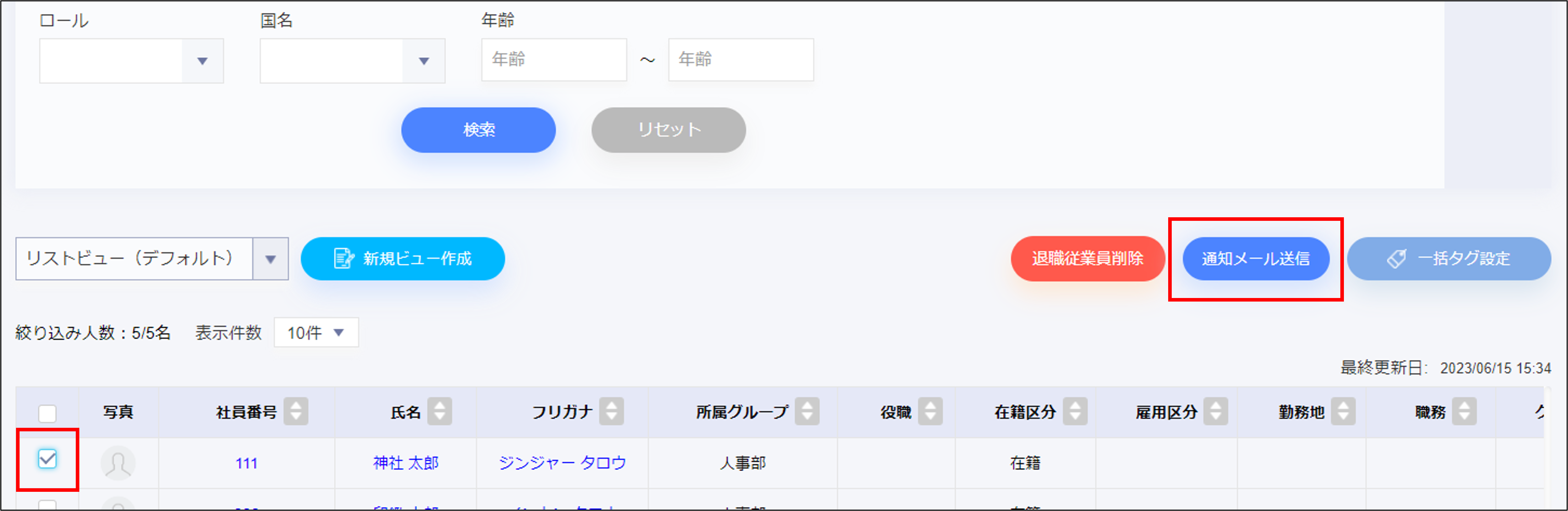This screenshot has height=511, width=1568.
Task: Open 神社 太郎's profile photo placeholder
Action: (x=118, y=464)
